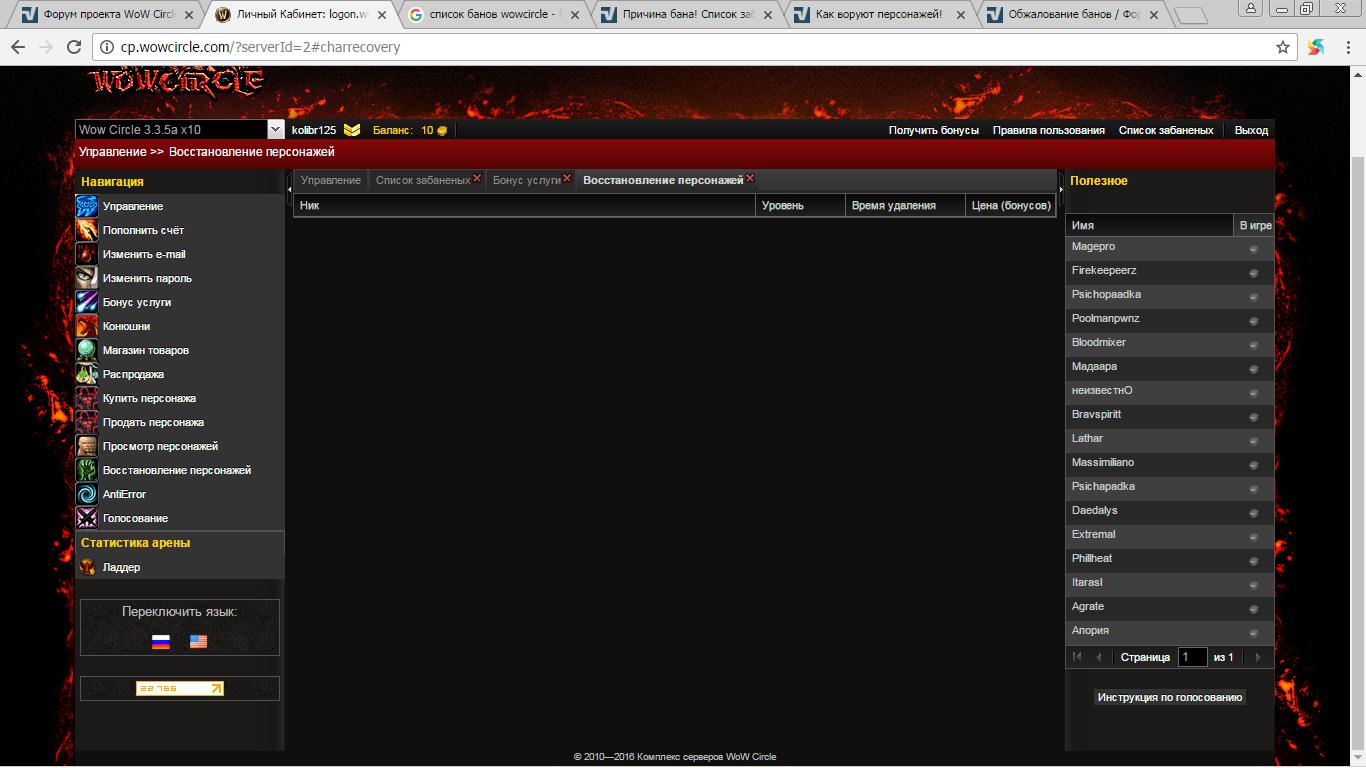Expand the Wow Circle 3.3.5a x10 server dropdown
The width and height of the screenshot is (1366, 768).
click(275, 130)
